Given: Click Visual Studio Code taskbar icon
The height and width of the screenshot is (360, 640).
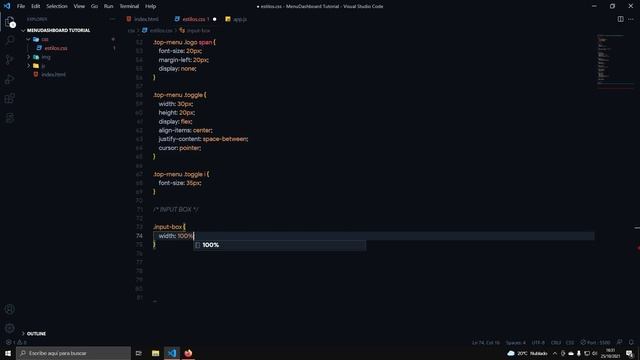Looking at the screenshot, I should [x=172, y=353].
